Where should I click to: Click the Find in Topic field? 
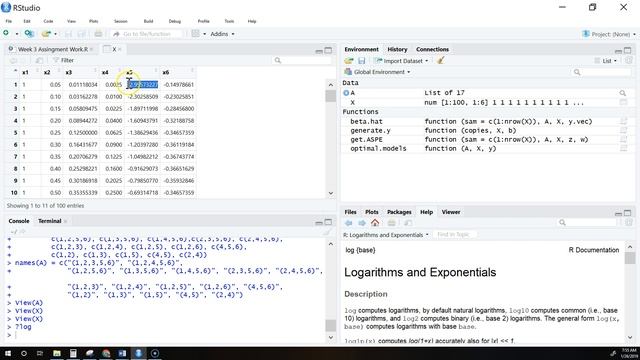pyautogui.click(x=455, y=235)
